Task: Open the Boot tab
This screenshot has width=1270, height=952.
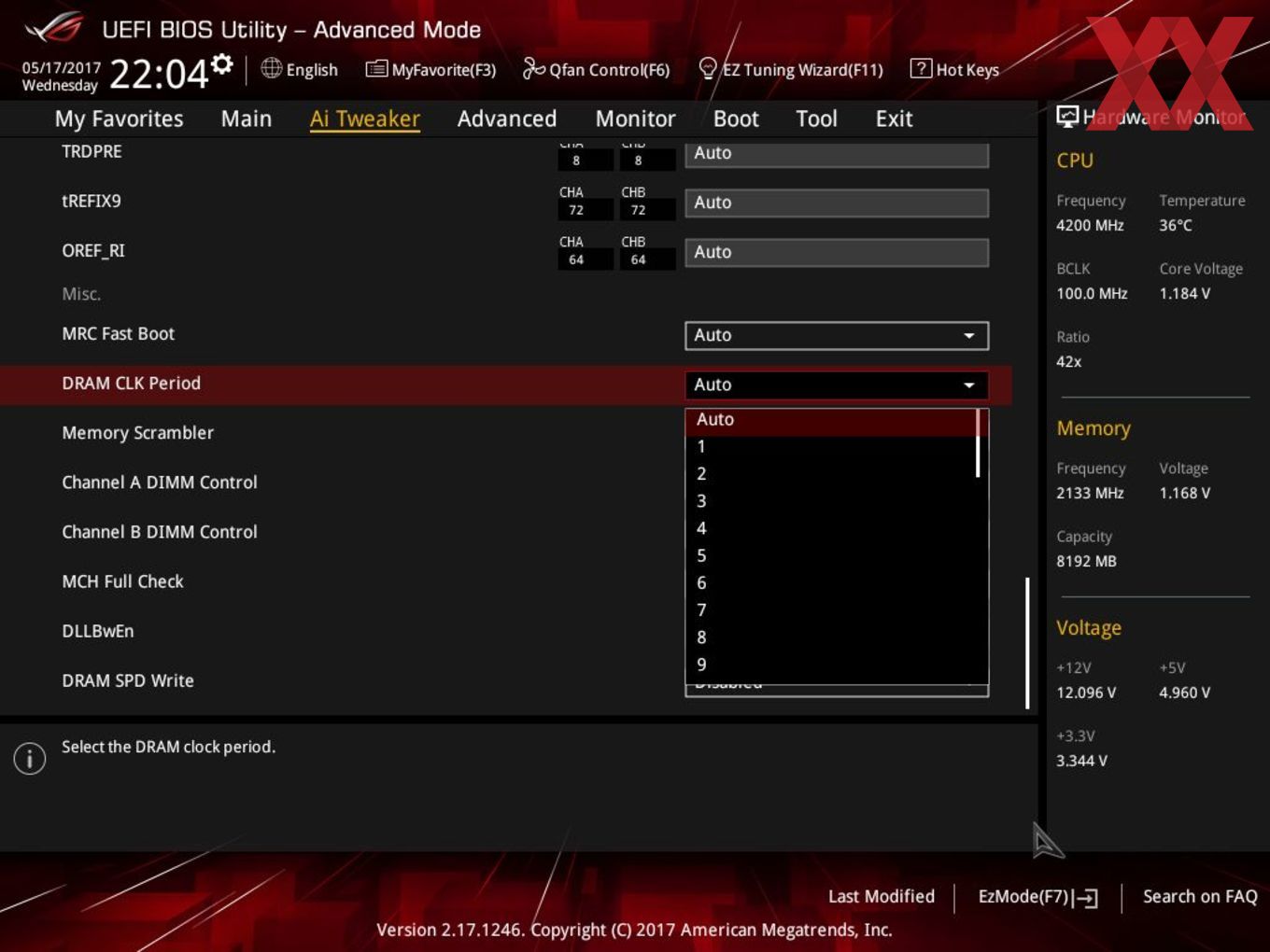Action: (x=736, y=119)
